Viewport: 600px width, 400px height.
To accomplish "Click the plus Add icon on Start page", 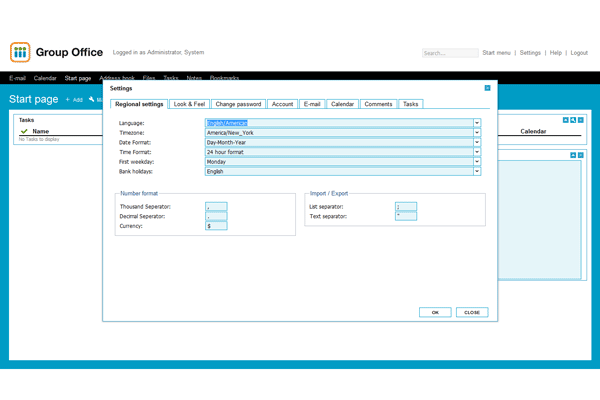I will pos(68,100).
